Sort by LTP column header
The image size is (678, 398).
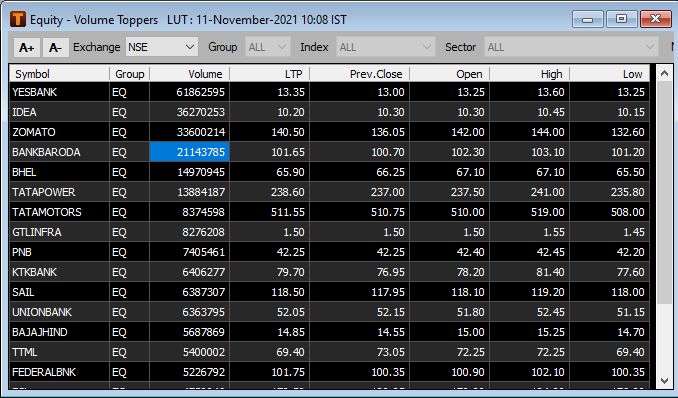tap(269, 74)
